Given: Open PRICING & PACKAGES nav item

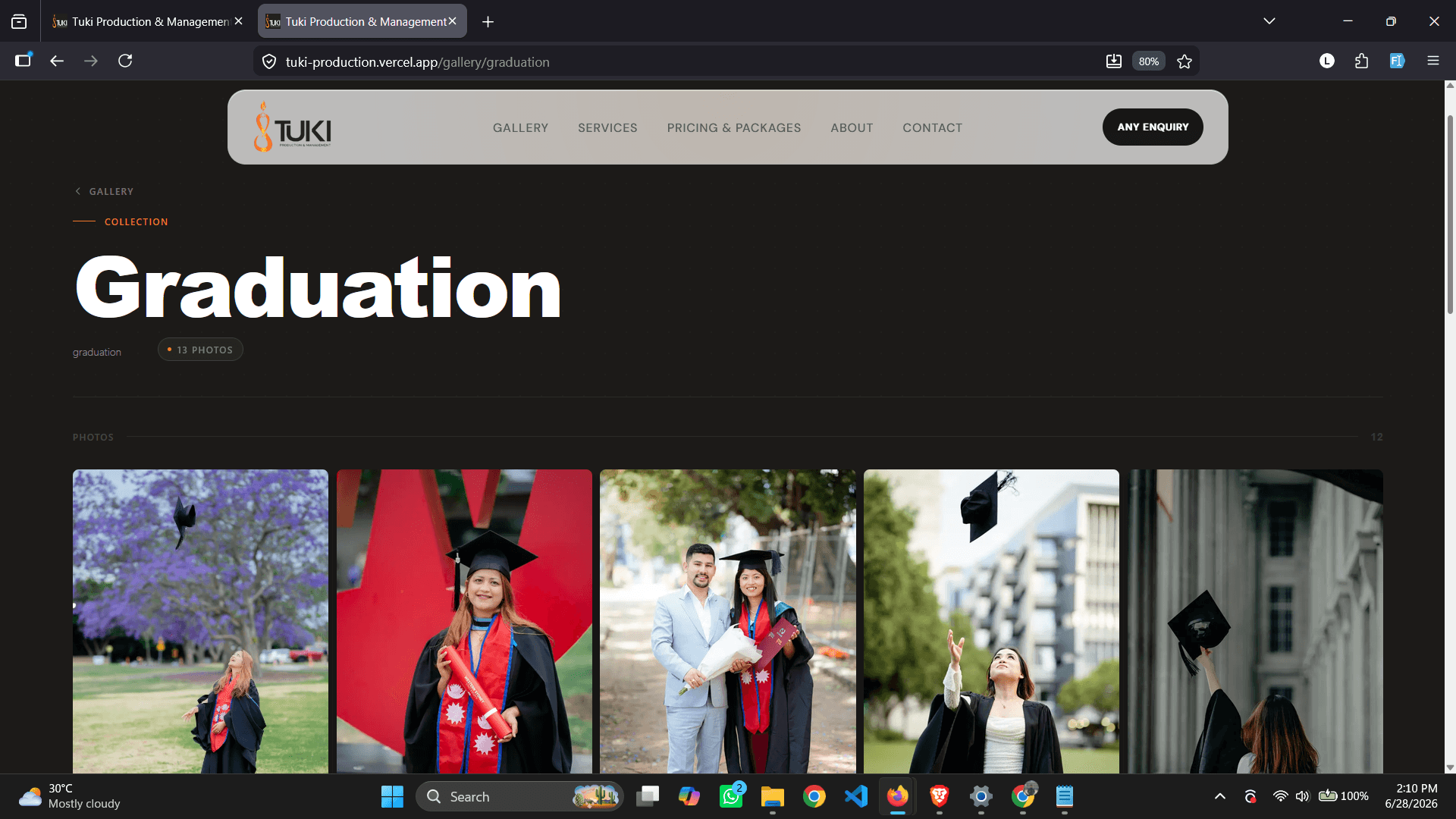Looking at the screenshot, I should (734, 127).
